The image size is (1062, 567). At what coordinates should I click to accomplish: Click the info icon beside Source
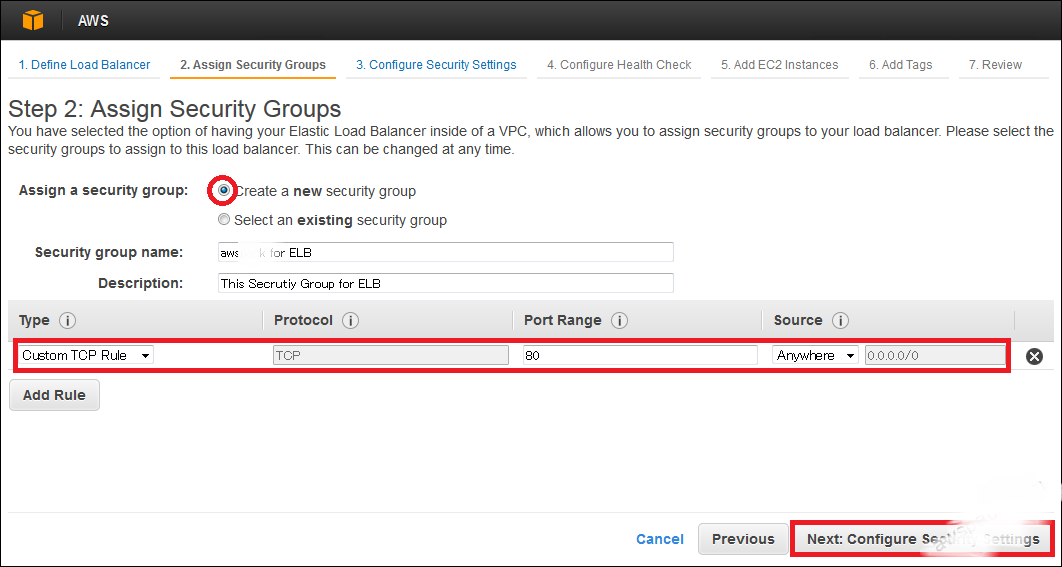[x=840, y=321]
